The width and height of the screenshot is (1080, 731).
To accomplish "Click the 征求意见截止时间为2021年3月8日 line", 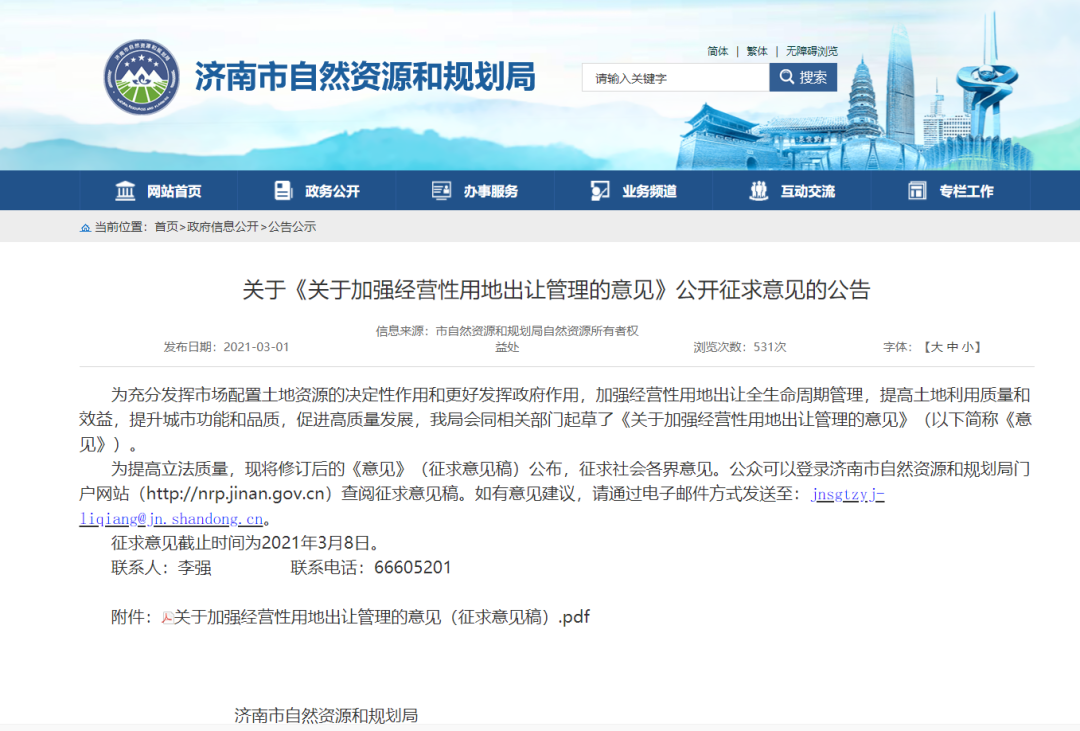I will [245, 544].
